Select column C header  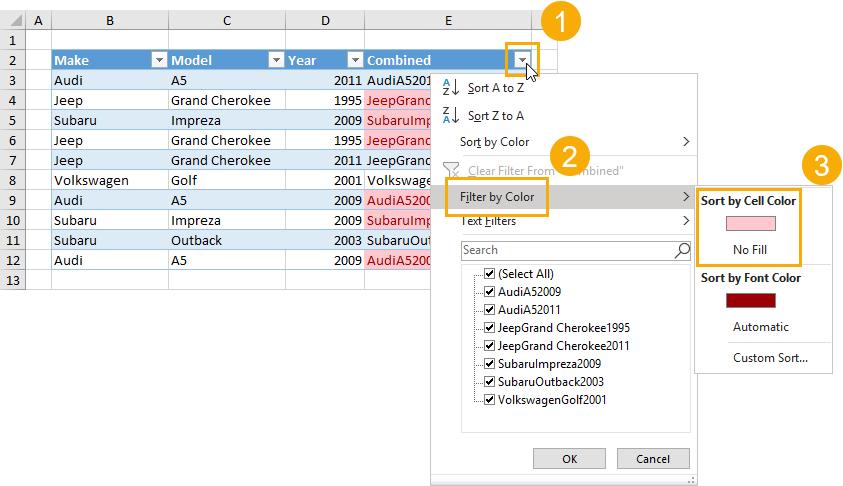[227, 20]
